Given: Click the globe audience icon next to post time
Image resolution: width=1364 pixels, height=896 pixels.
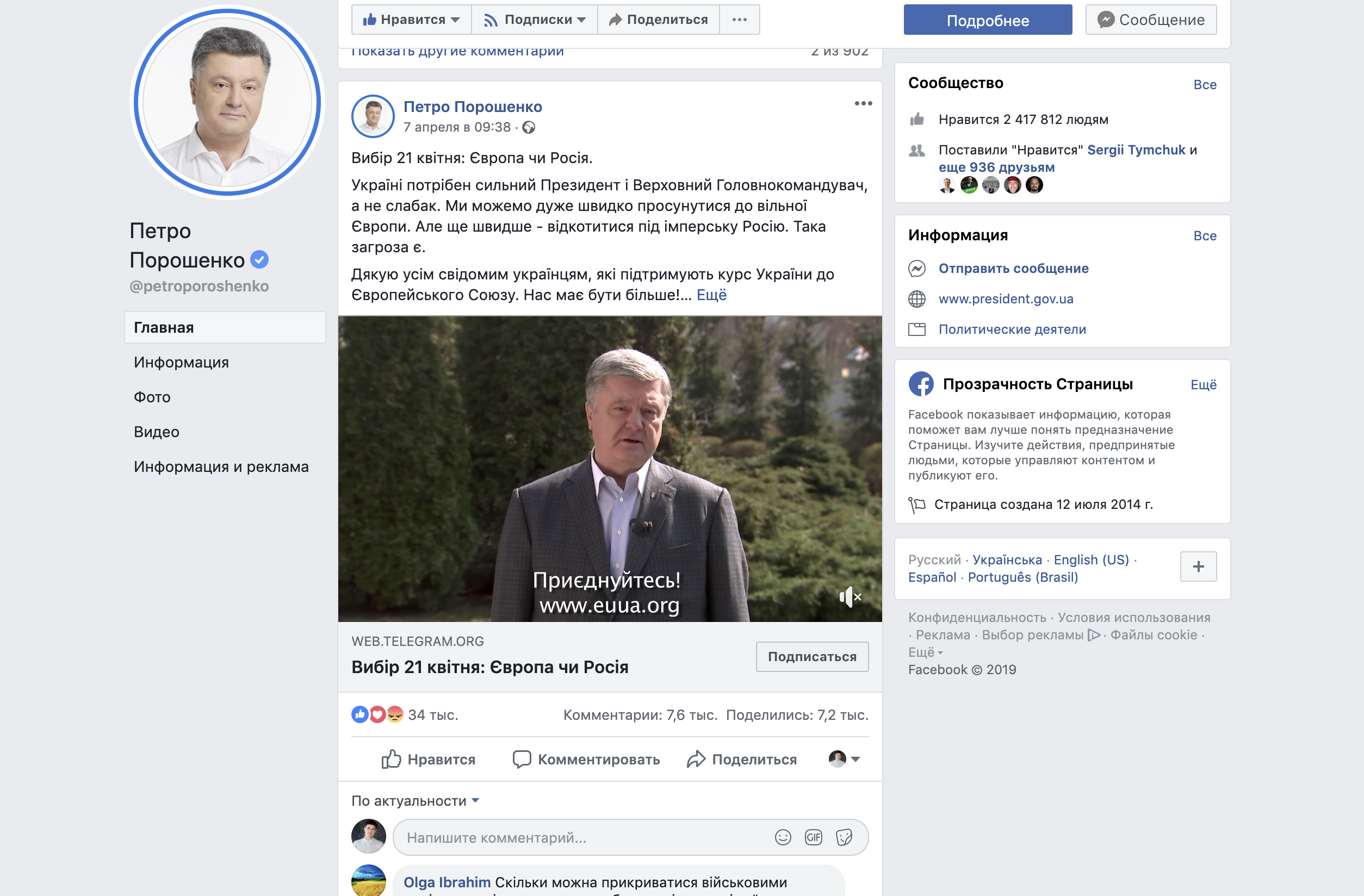Looking at the screenshot, I should click(x=529, y=128).
